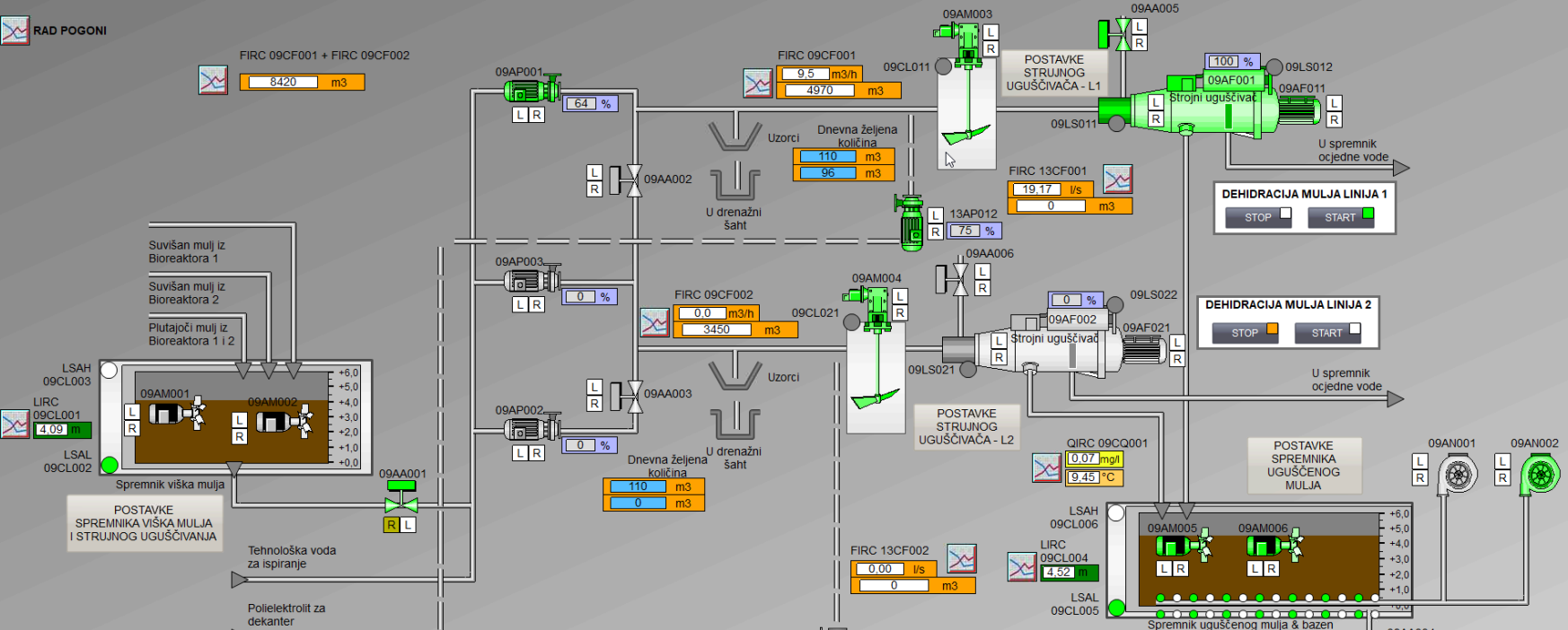
Task: Open Postavke Spremnika Viška Mulja settings
Action: 144,523
